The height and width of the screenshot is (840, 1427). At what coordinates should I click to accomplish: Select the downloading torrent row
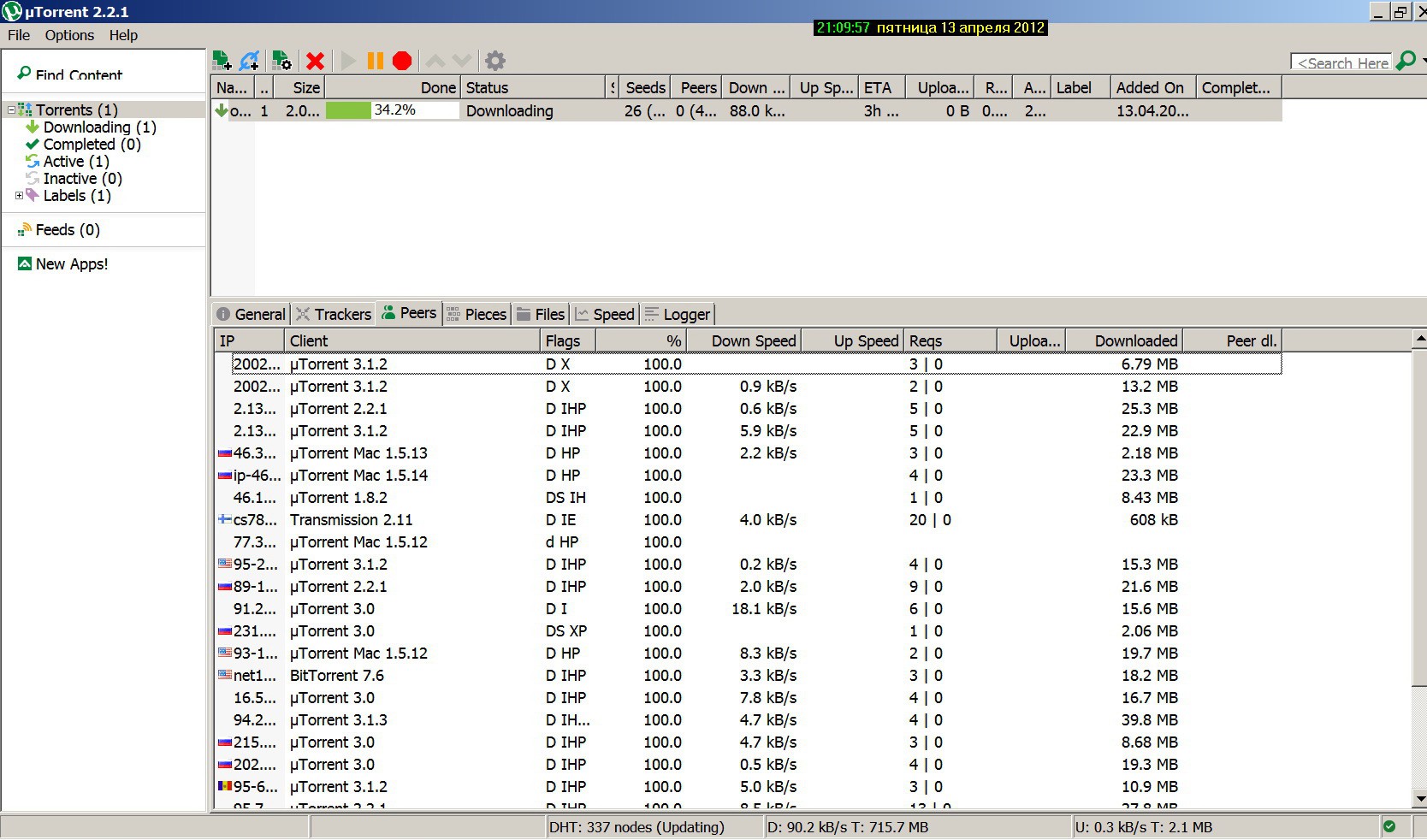pos(746,110)
